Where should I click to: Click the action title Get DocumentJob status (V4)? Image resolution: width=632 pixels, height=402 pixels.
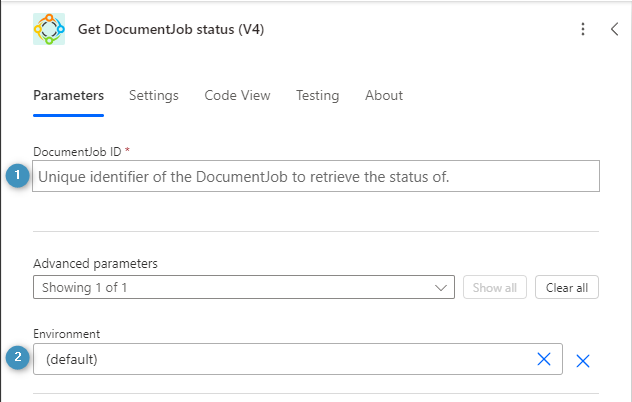(171, 29)
